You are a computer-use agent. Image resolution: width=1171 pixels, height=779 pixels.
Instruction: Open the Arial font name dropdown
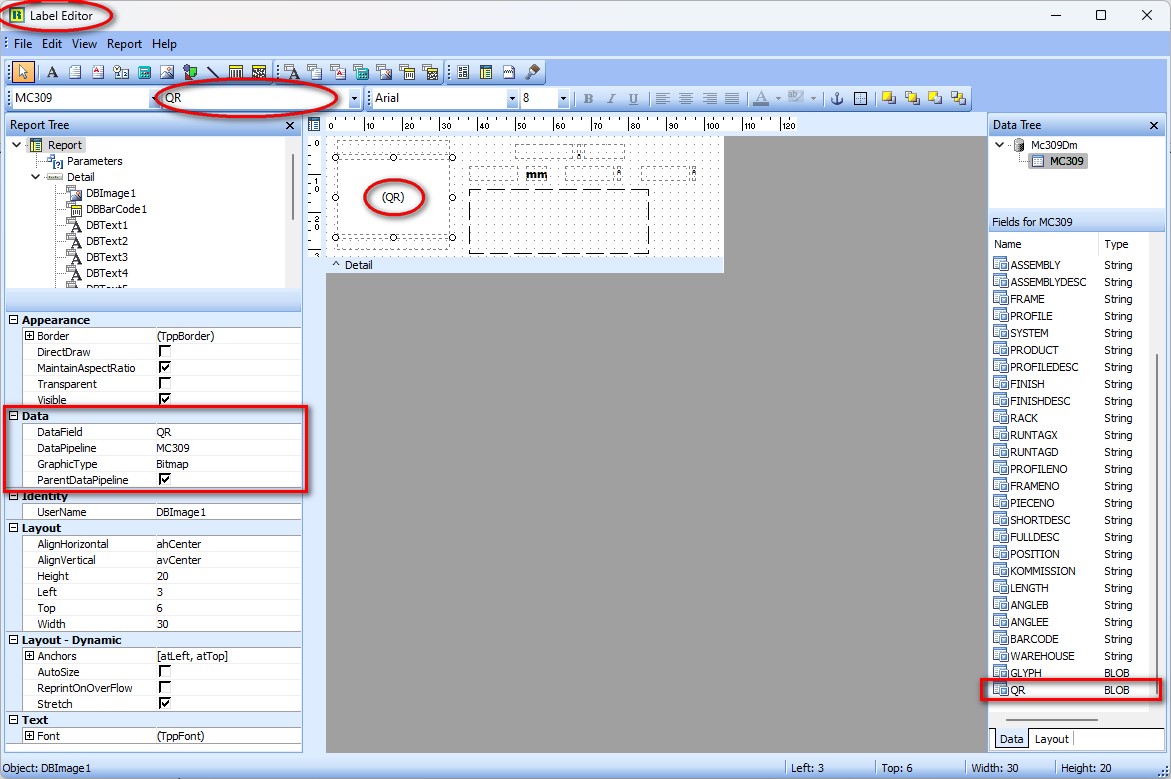point(512,98)
